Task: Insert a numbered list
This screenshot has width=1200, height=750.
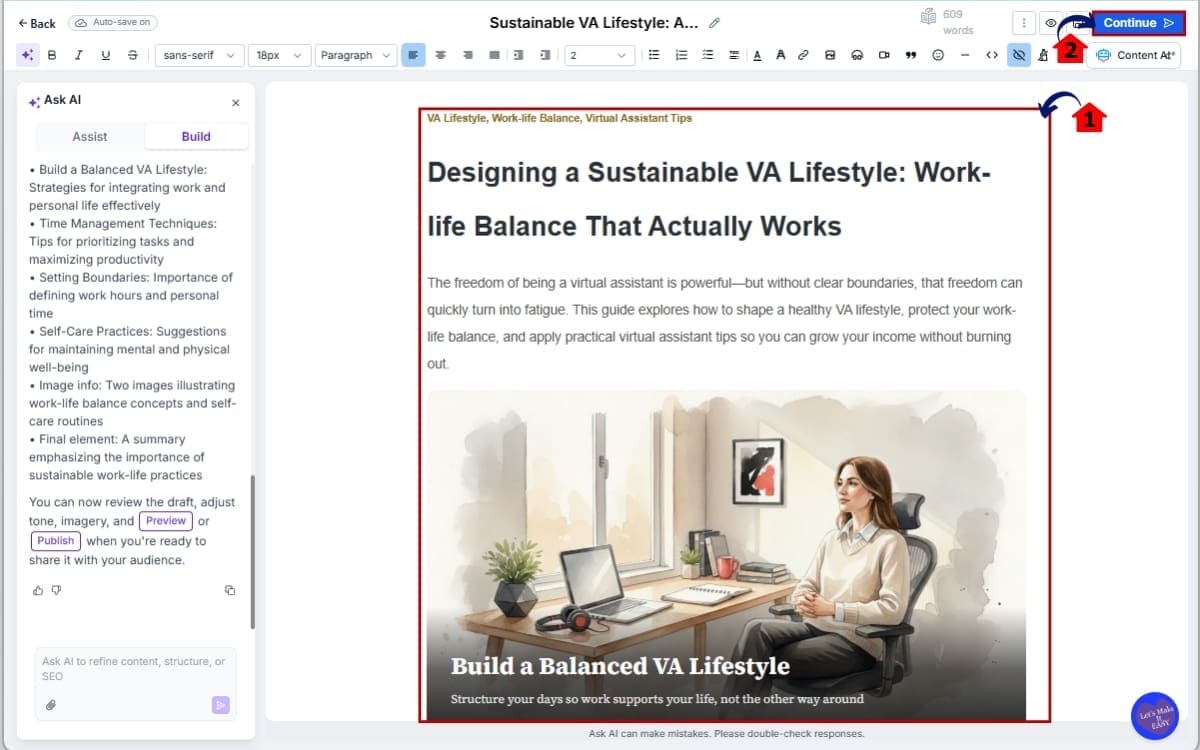Action: 681,55
